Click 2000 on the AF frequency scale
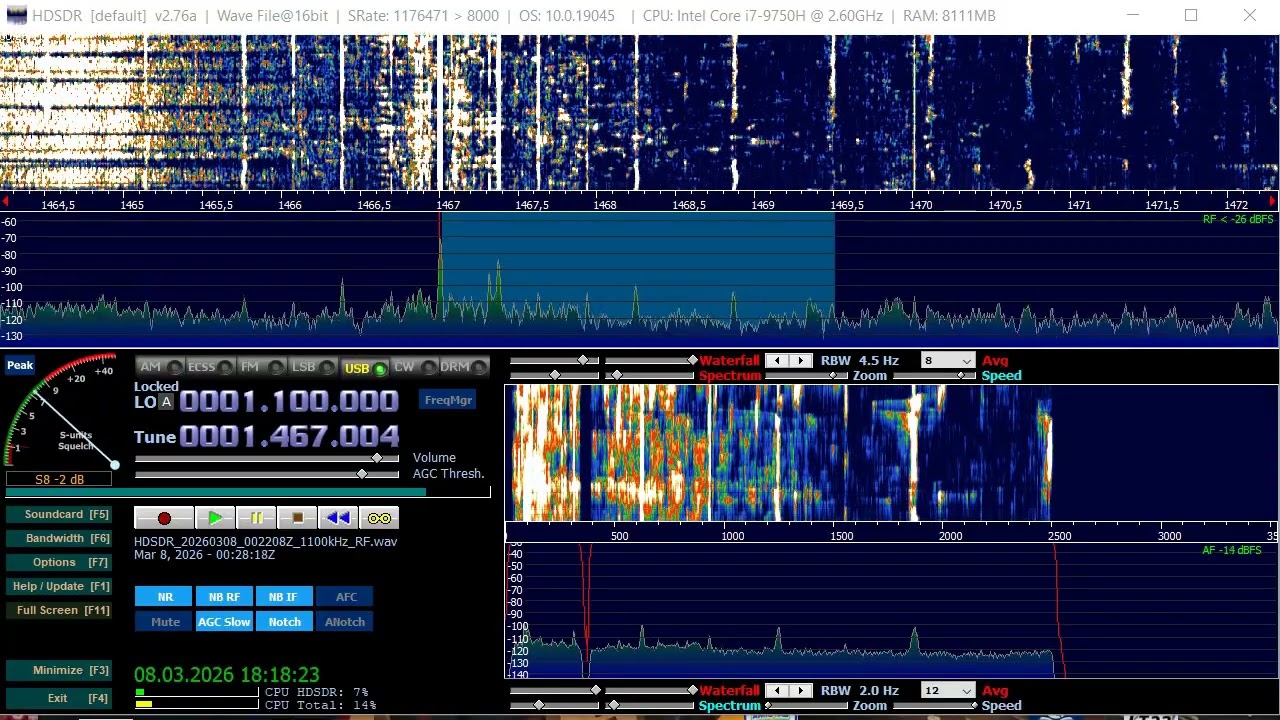1280x720 pixels. [x=950, y=536]
